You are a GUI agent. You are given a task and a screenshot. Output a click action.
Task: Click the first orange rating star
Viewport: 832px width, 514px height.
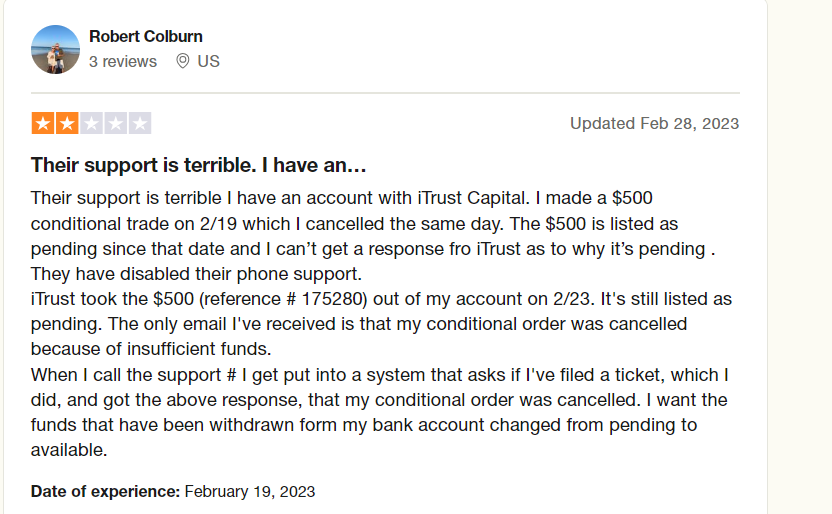point(43,123)
